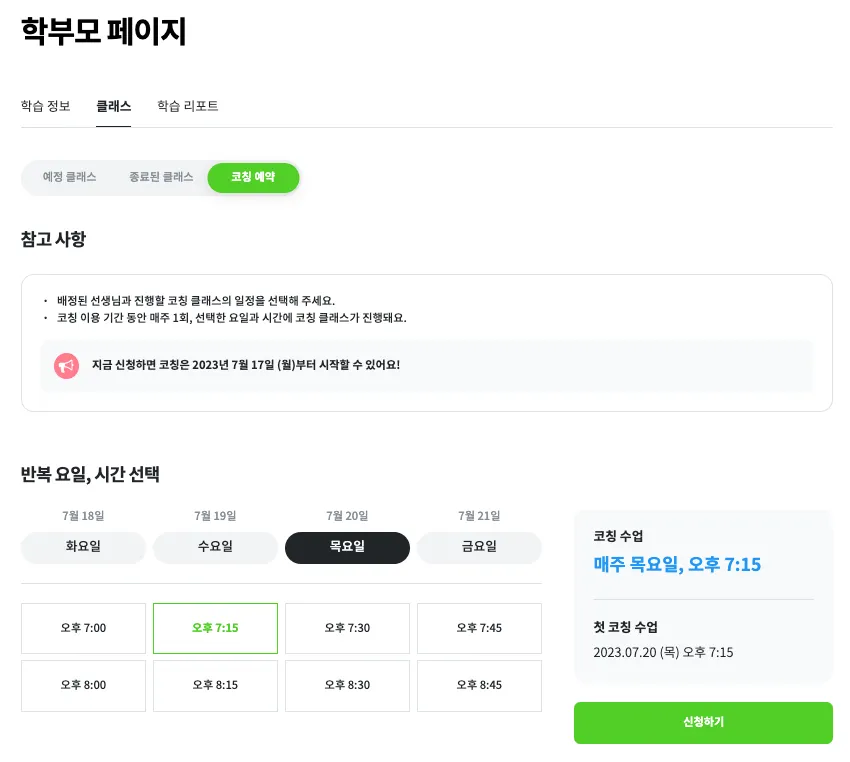Screen dimensions: 850x762
Task: Pick the 오후 7:15 time slot
Action: [x=215, y=628]
